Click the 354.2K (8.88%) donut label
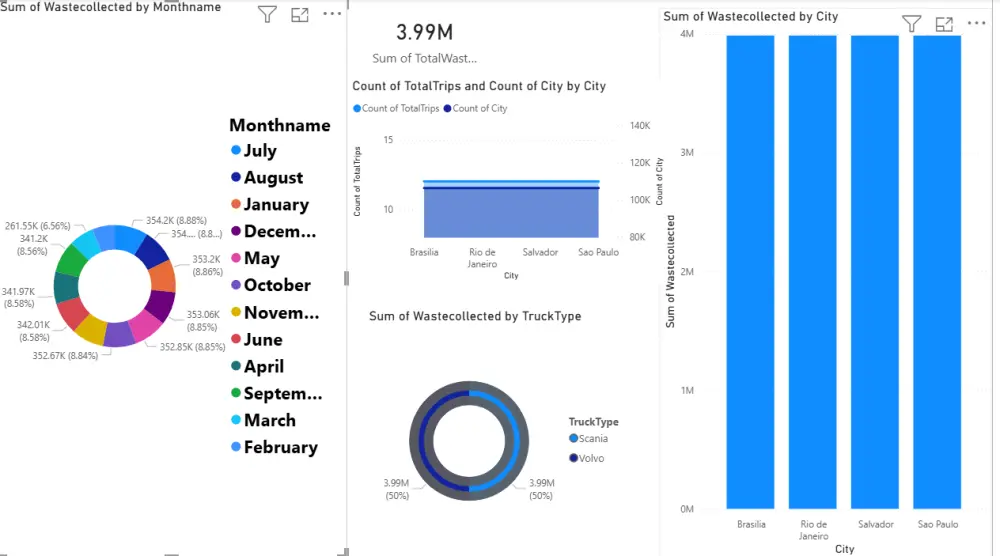1000x556 pixels. (176, 220)
